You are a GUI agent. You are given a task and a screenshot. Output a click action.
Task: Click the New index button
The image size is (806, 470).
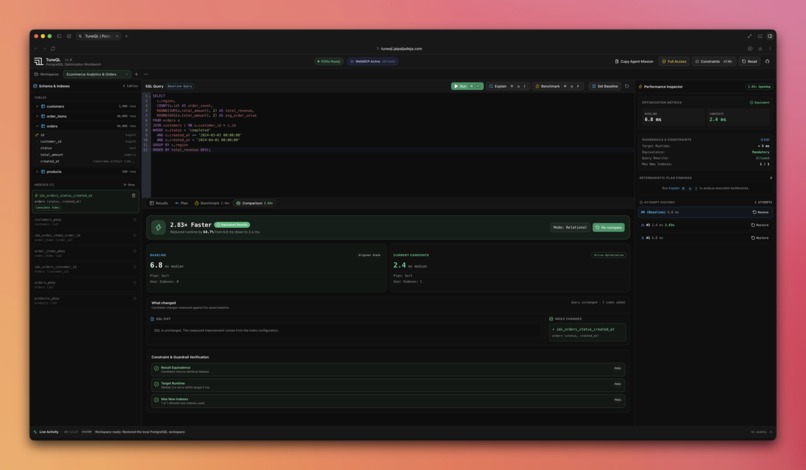129,185
